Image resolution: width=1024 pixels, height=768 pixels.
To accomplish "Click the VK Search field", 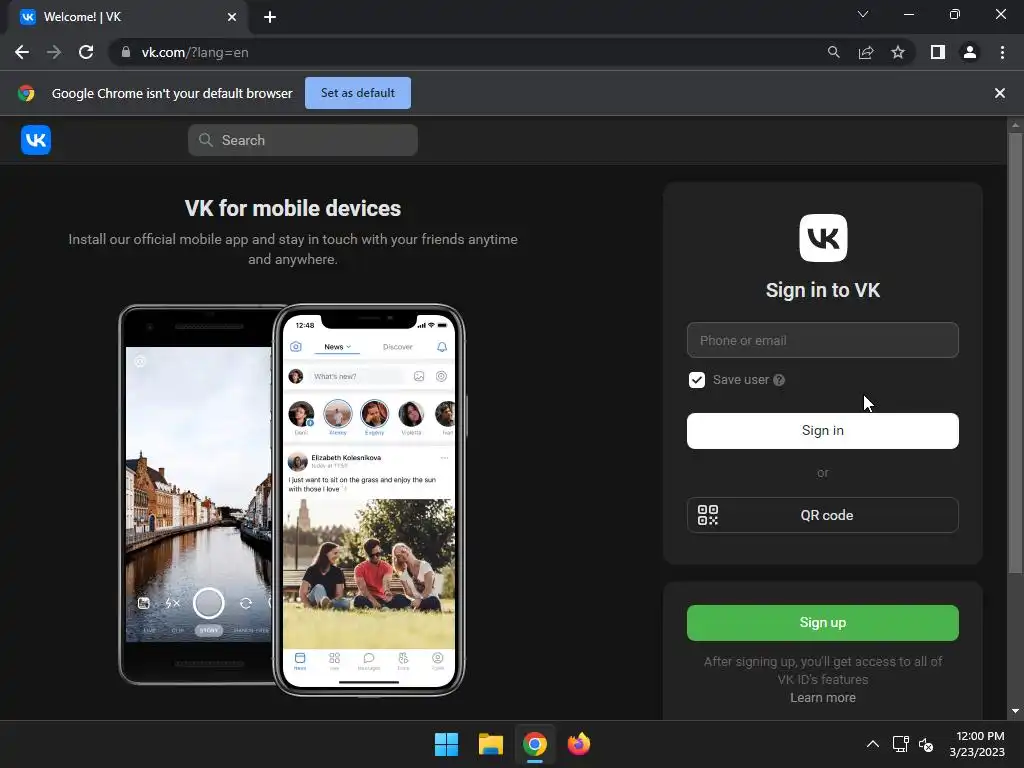I will tap(303, 140).
